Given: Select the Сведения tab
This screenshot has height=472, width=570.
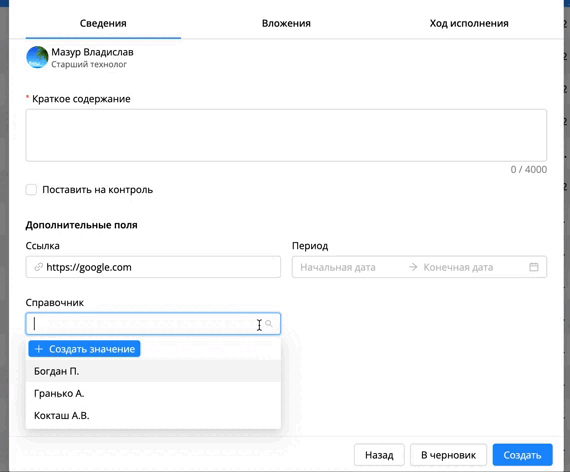Looking at the screenshot, I should (x=103, y=23).
